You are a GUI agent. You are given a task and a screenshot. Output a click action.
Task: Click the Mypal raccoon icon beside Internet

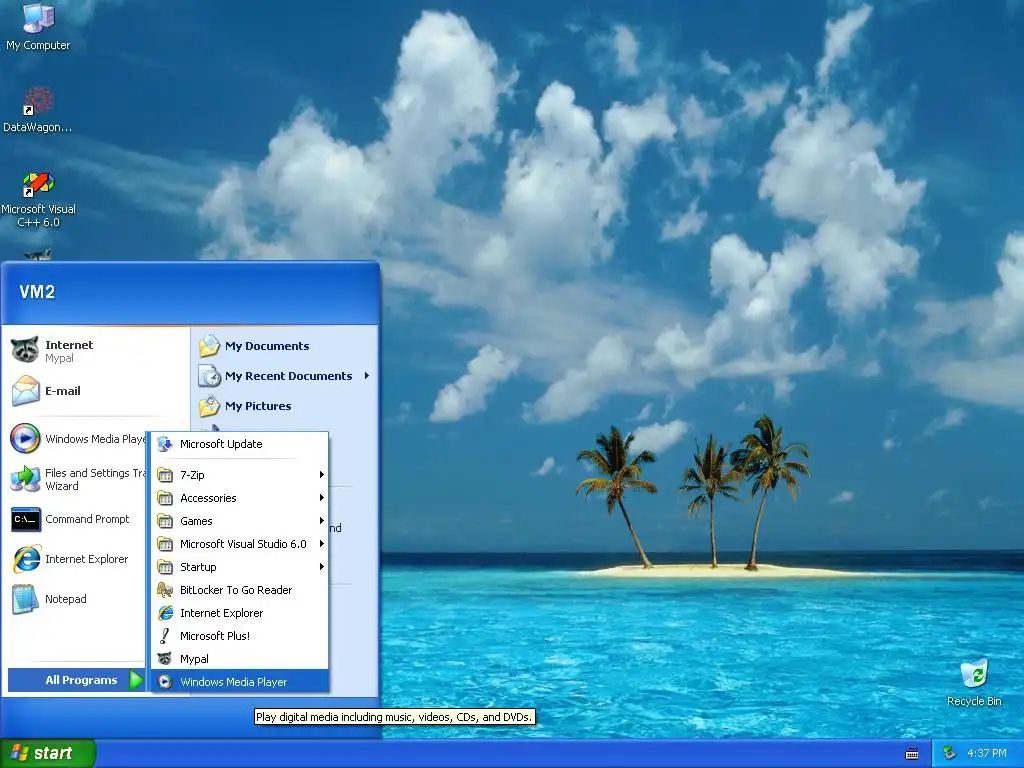coord(25,350)
